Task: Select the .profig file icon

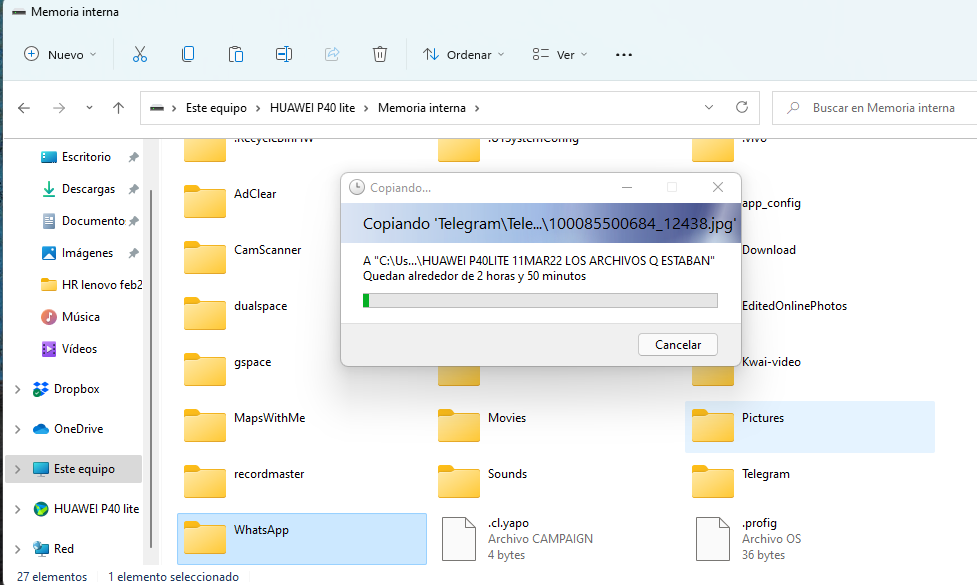Action: click(x=713, y=539)
